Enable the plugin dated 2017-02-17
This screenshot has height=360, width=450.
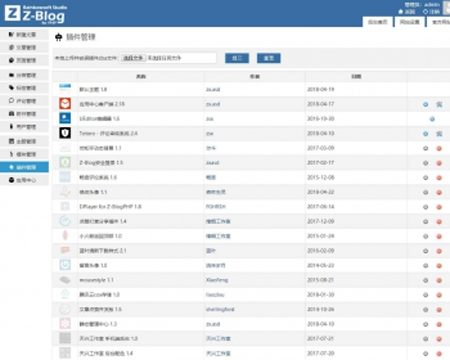[426, 163]
